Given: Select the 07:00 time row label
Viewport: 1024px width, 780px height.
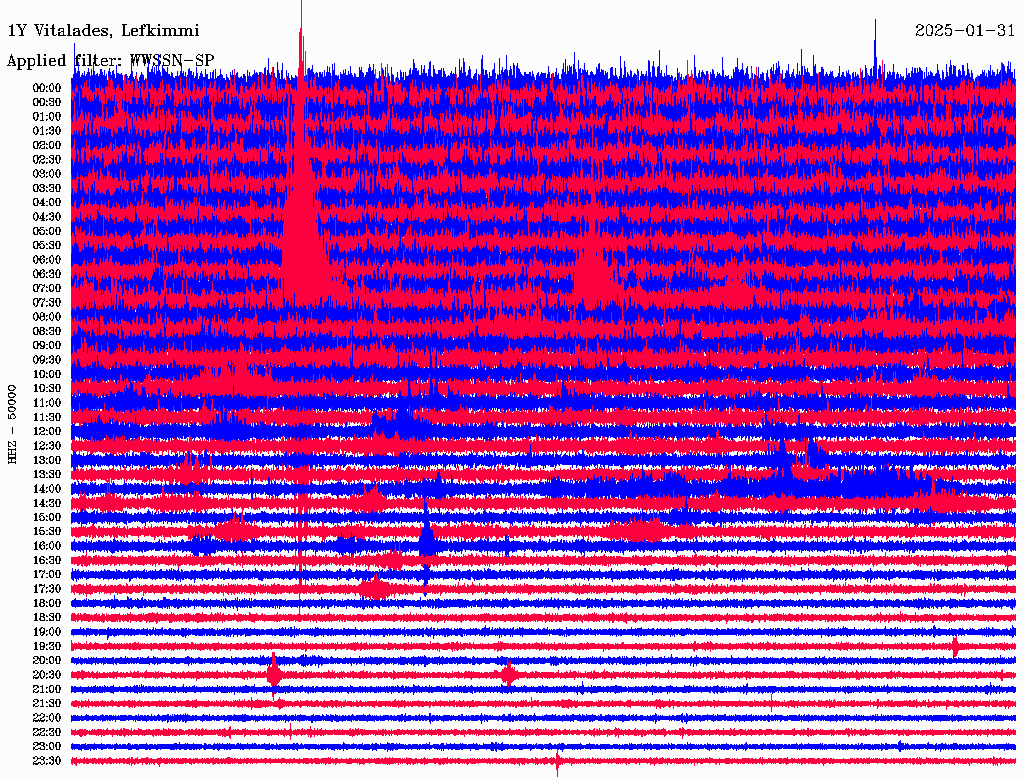Looking at the screenshot, I should tap(47, 289).
